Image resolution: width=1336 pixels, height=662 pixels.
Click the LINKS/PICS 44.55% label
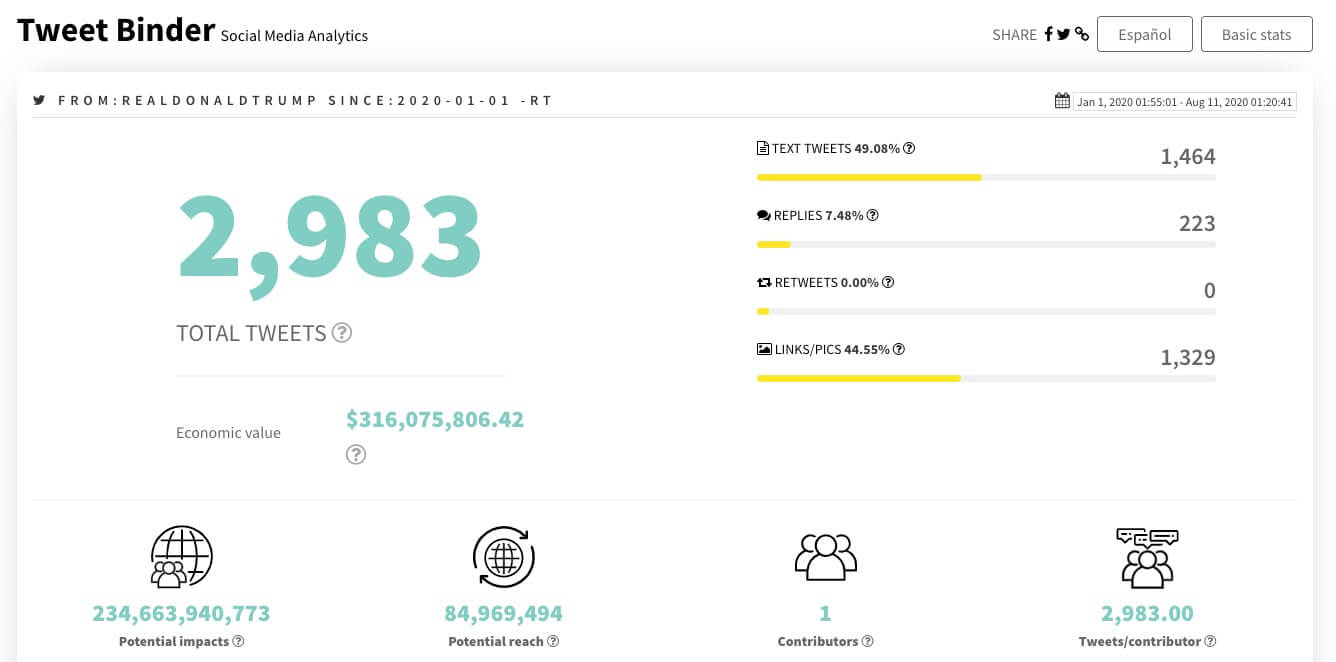(x=832, y=349)
